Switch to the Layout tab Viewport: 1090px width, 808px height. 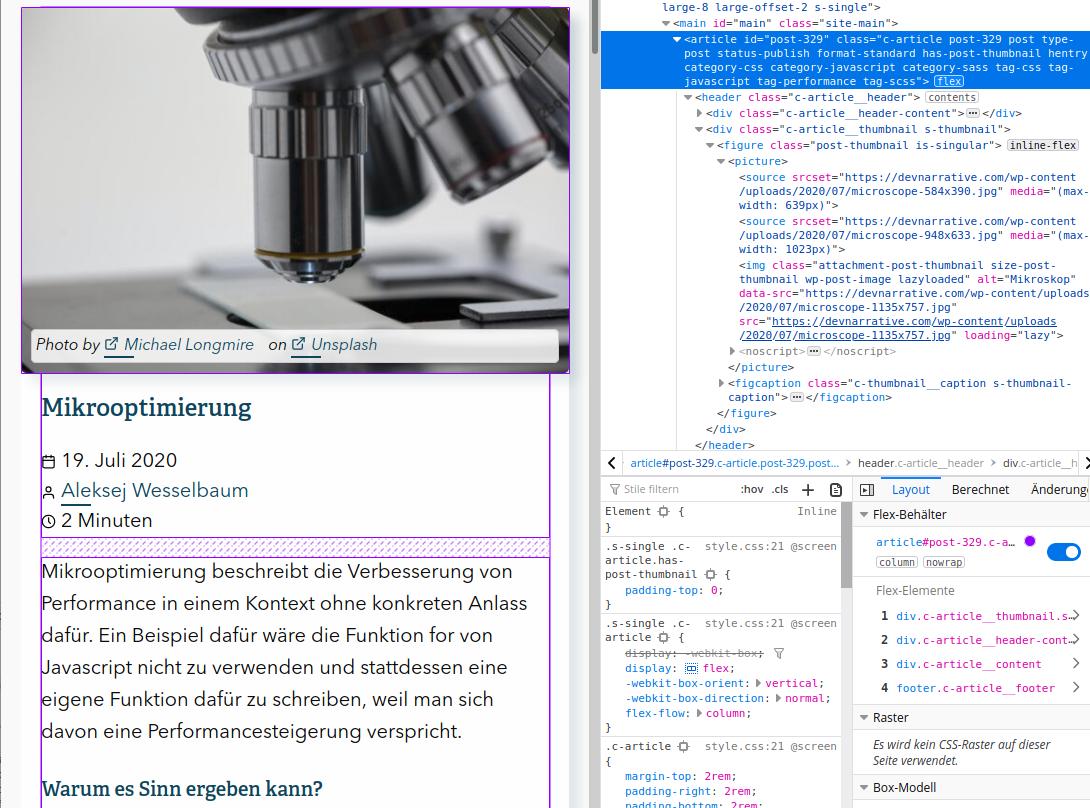911,490
